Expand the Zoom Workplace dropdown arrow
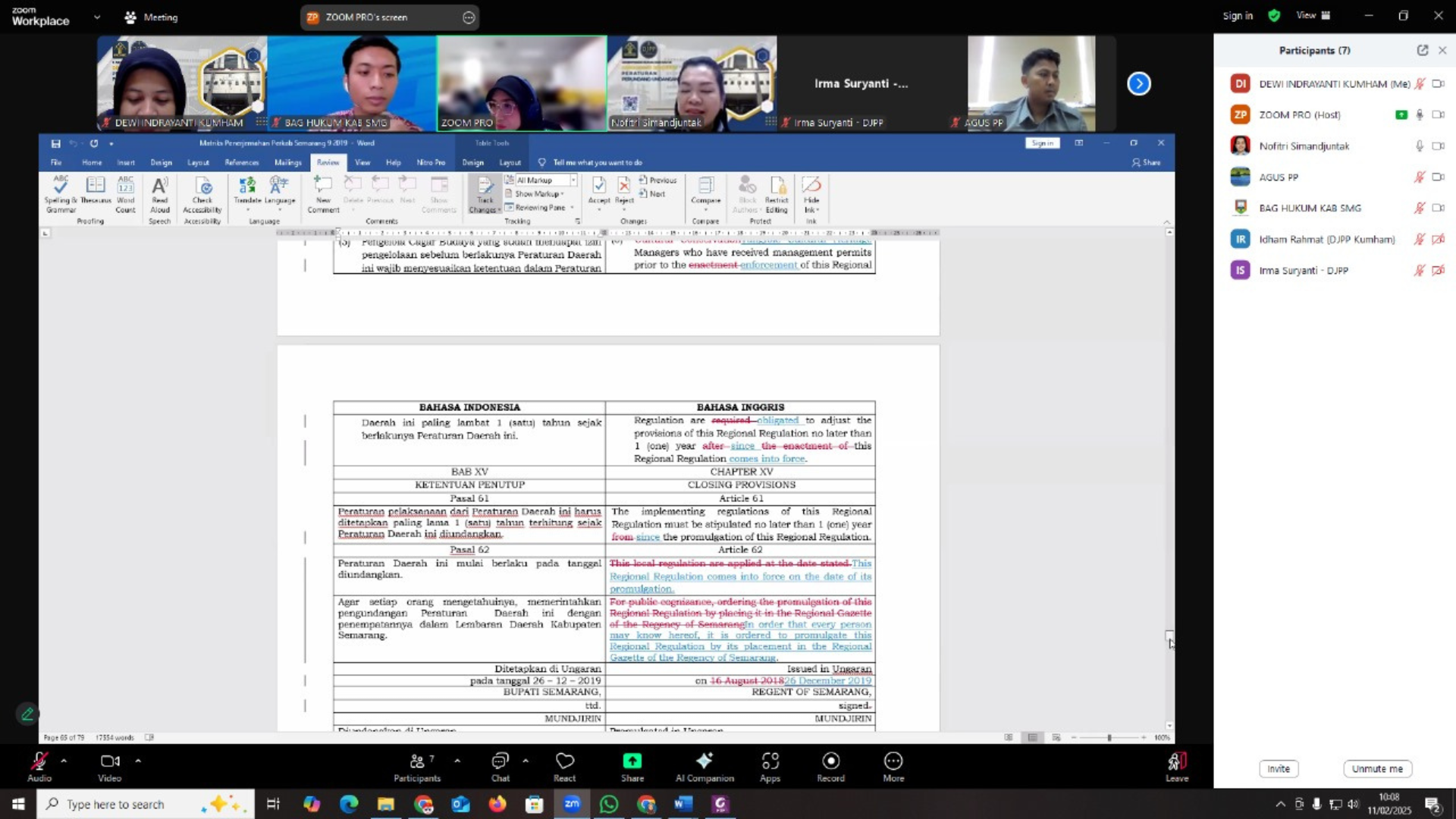The width and height of the screenshot is (1456, 819). pyautogui.click(x=97, y=17)
